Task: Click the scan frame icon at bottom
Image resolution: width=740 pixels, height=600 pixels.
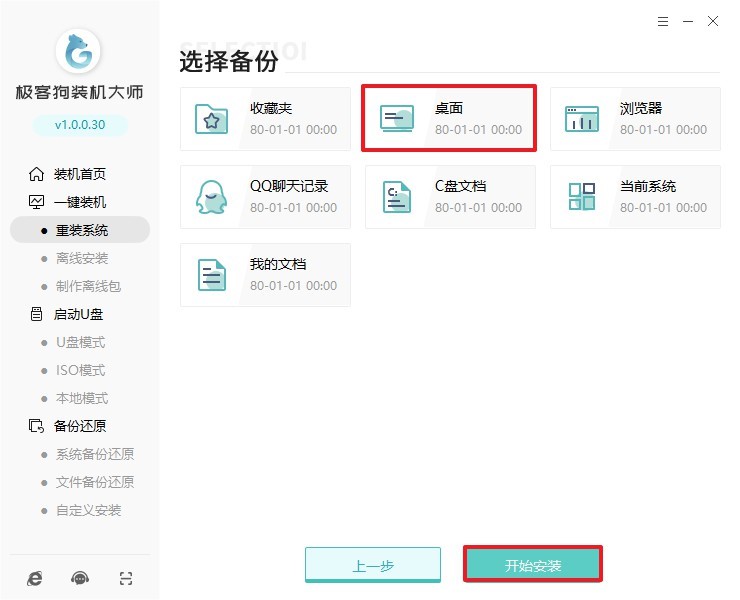Action: click(x=126, y=578)
